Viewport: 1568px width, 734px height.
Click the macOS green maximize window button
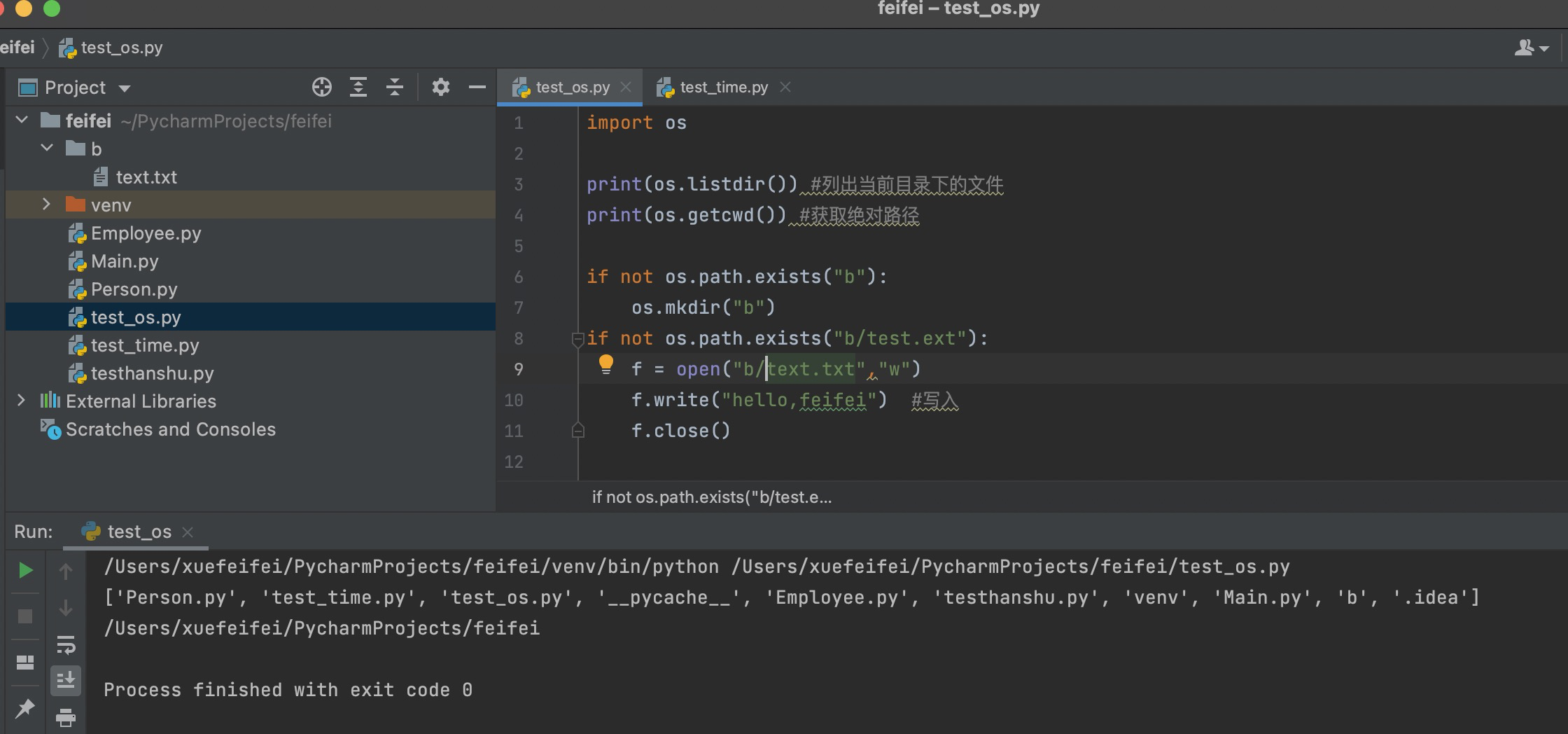52,8
